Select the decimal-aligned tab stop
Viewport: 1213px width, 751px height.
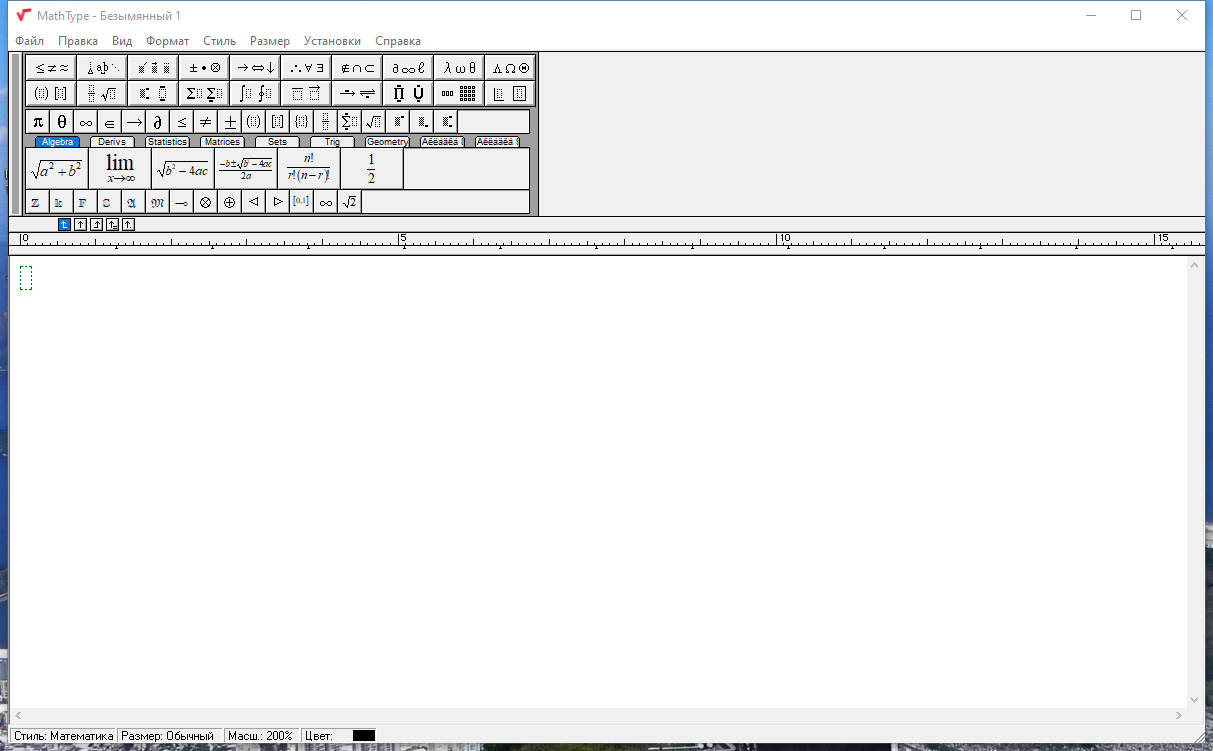click(x=128, y=225)
